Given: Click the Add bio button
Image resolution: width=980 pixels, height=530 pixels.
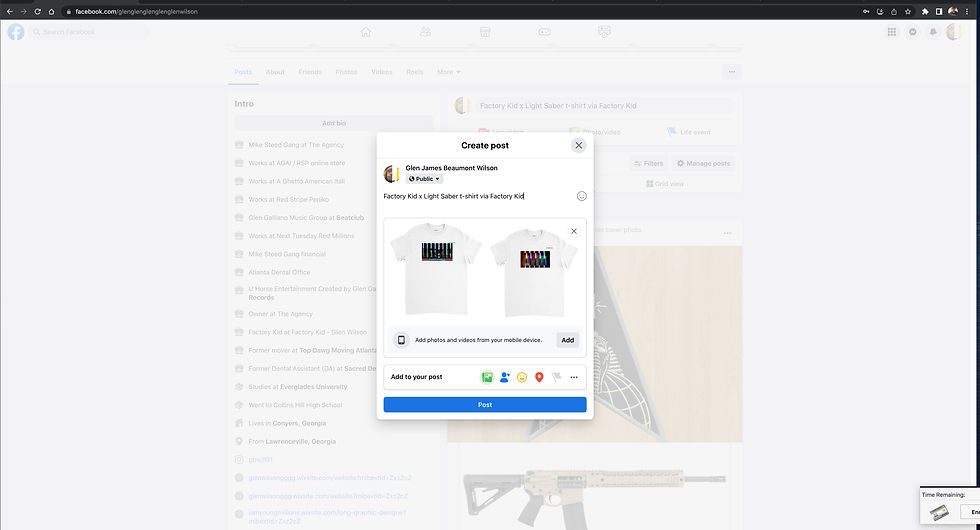Looking at the screenshot, I should 334,123.
